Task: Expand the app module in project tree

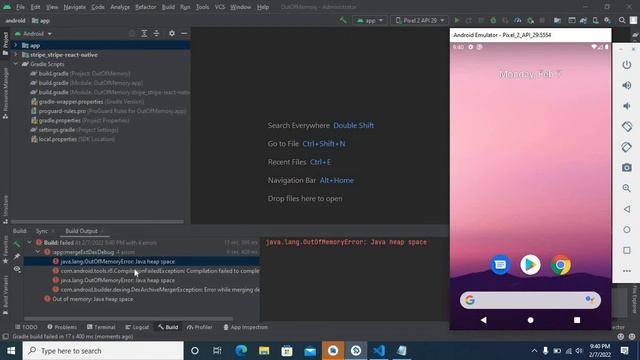Action: click(x=16, y=45)
